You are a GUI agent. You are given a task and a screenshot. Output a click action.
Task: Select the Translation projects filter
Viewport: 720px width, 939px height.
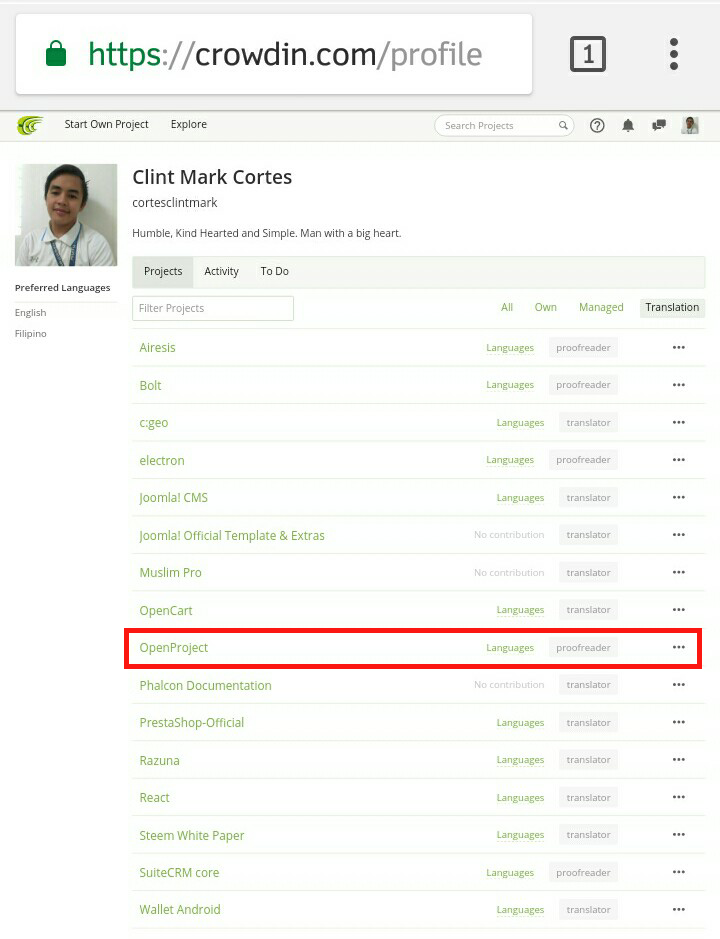[x=672, y=307]
